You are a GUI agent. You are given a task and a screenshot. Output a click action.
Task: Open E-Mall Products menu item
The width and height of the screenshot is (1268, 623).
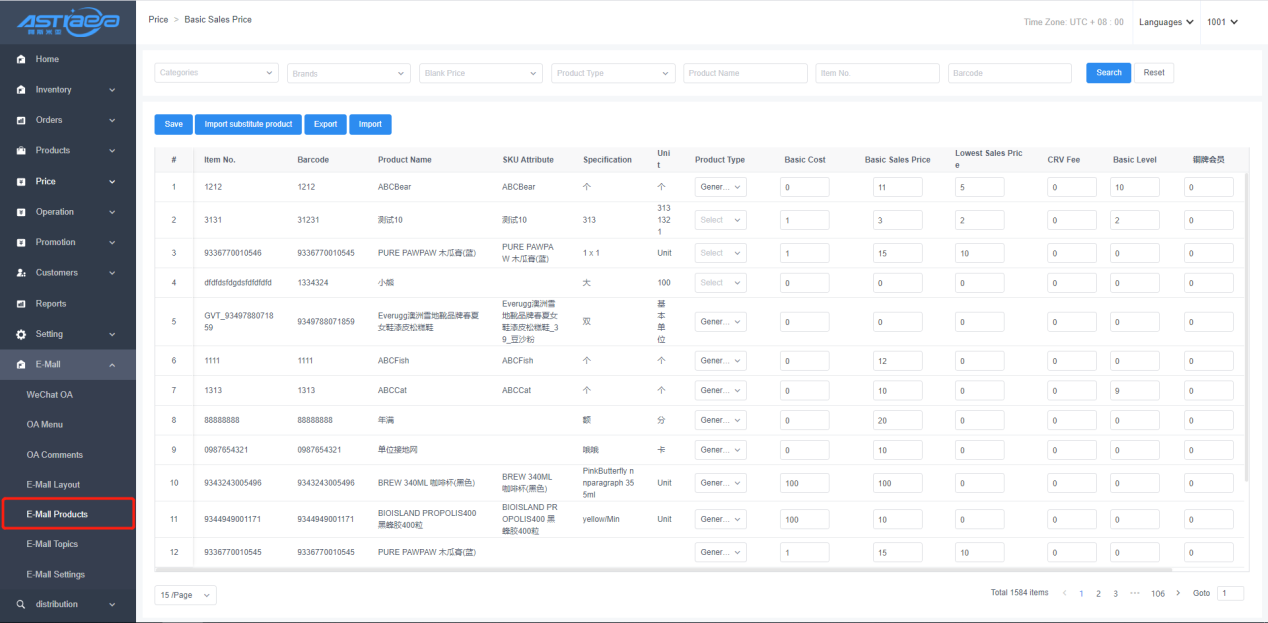pos(57,514)
